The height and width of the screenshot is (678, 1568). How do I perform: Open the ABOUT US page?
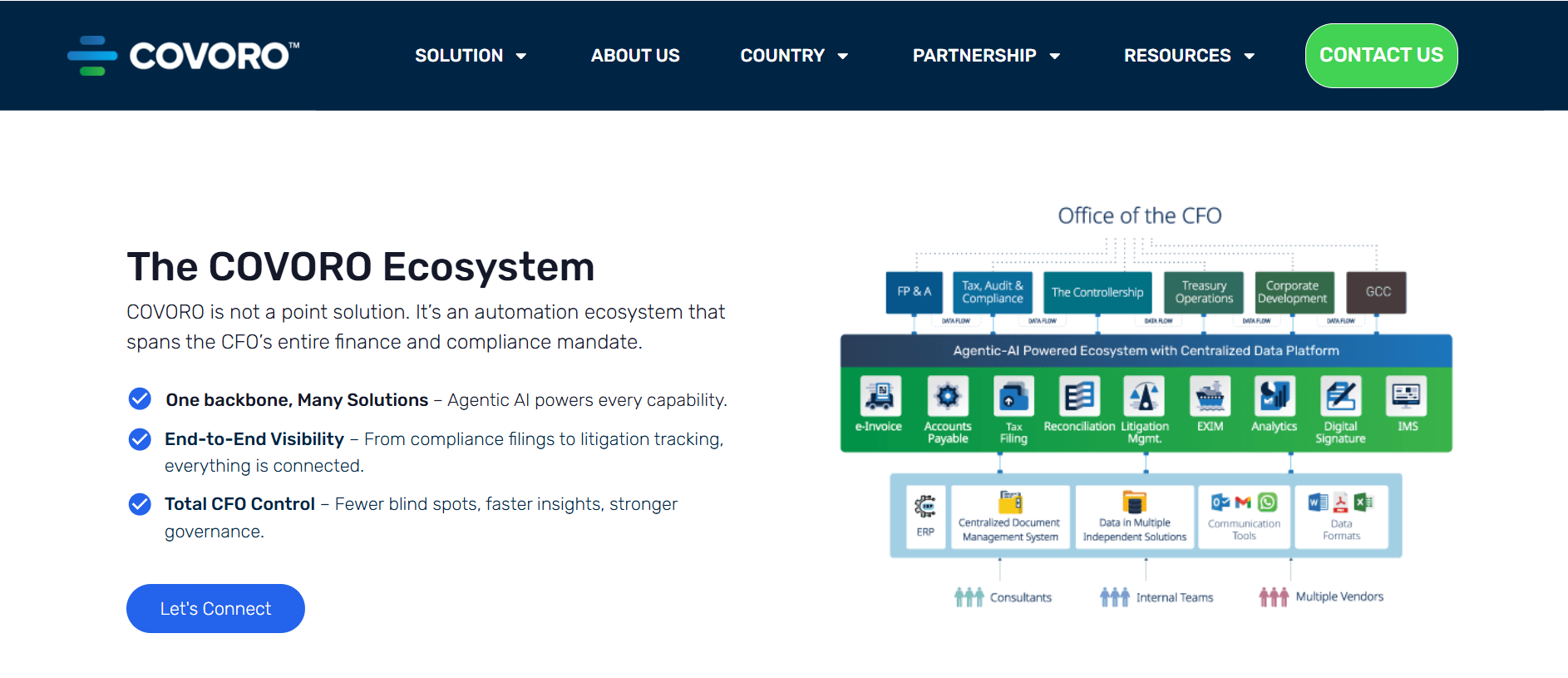click(x=635, y=56)
